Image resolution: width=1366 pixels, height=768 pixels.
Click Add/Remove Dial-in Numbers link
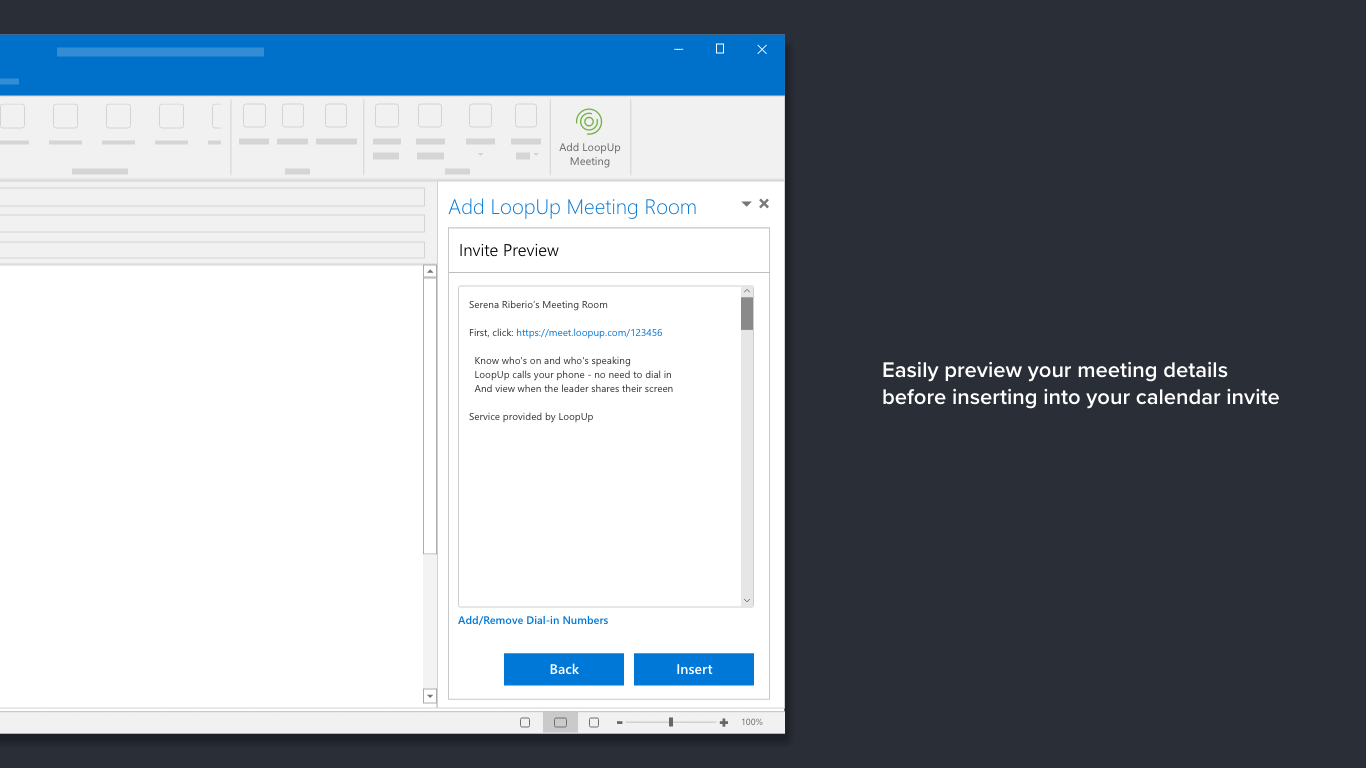click(x=533, y=621)
